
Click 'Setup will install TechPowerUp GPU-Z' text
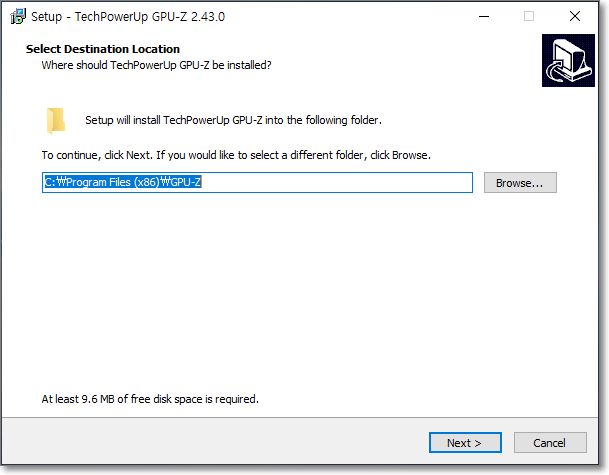(x=233, y=120)
